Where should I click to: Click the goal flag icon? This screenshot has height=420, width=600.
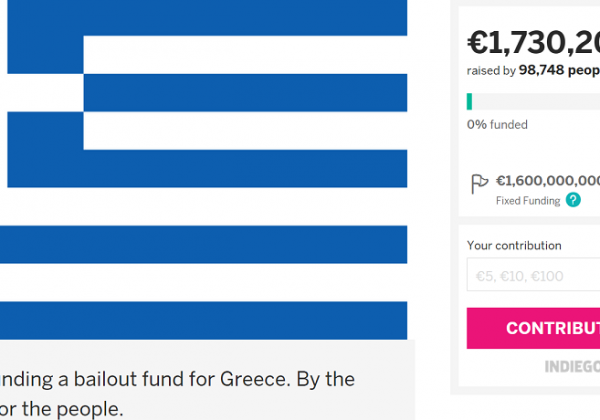(479, 184)
